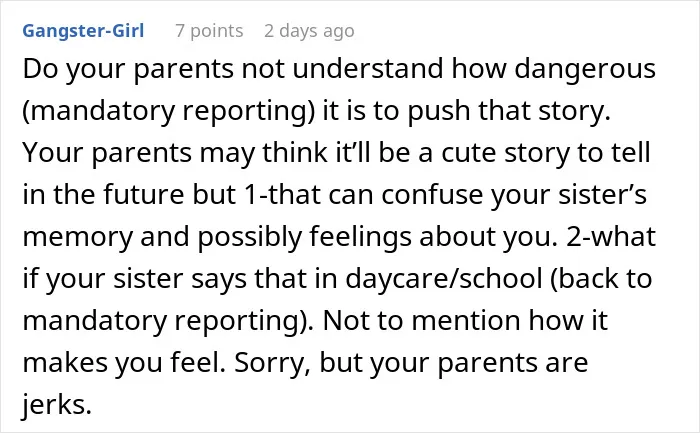Click the phrase cute story in the comment
Screen dimensions: 700x433
[x=505, y=153]
